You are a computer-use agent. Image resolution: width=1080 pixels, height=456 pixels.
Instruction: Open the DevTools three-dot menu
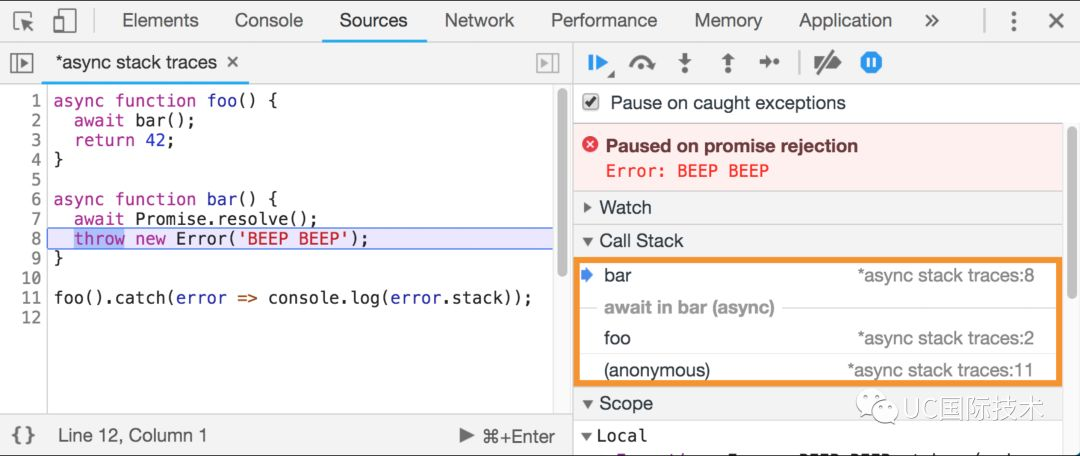[1013, 21]
